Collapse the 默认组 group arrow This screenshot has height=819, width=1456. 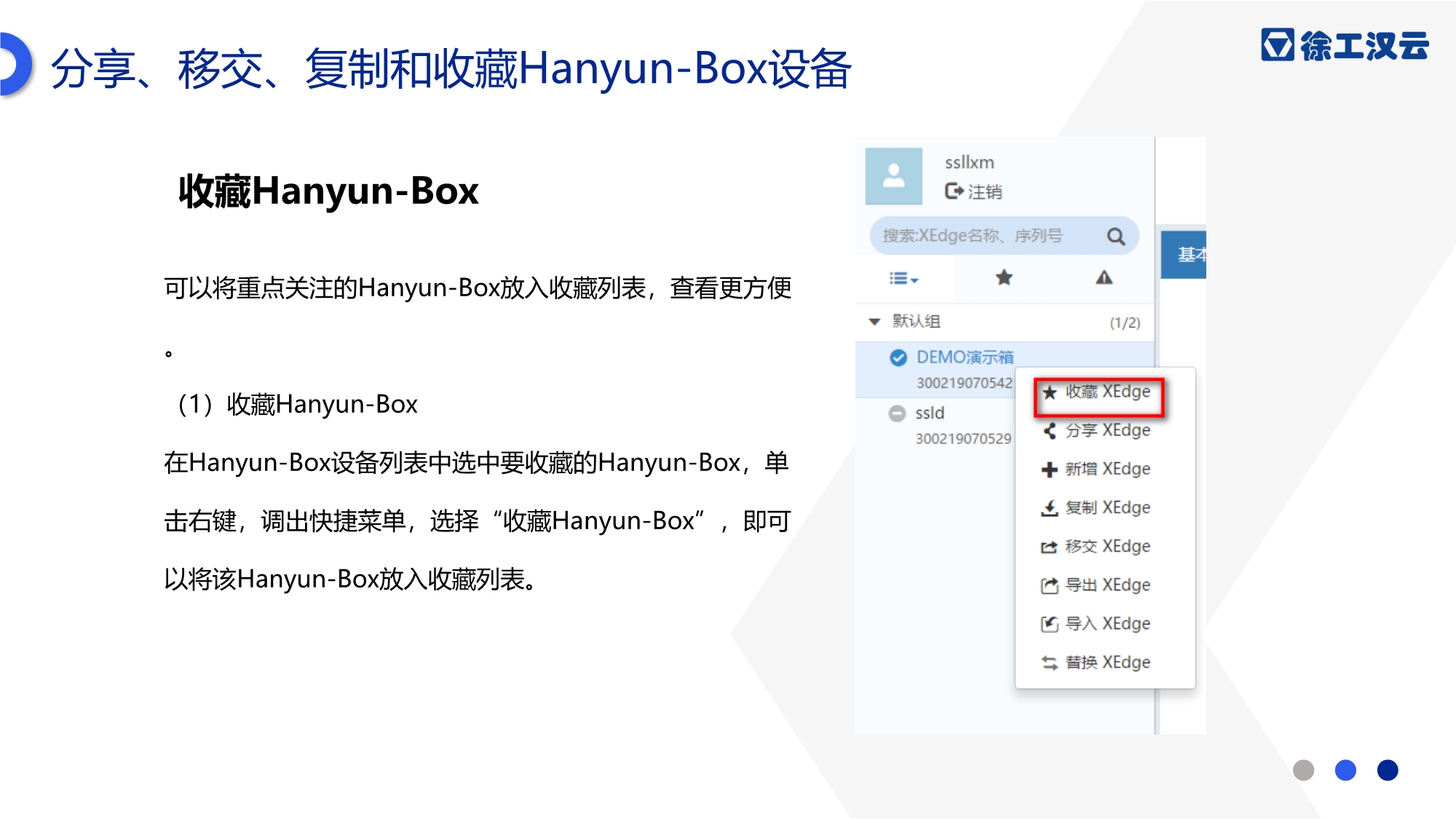pyautogui.click(x=874, y=321)
